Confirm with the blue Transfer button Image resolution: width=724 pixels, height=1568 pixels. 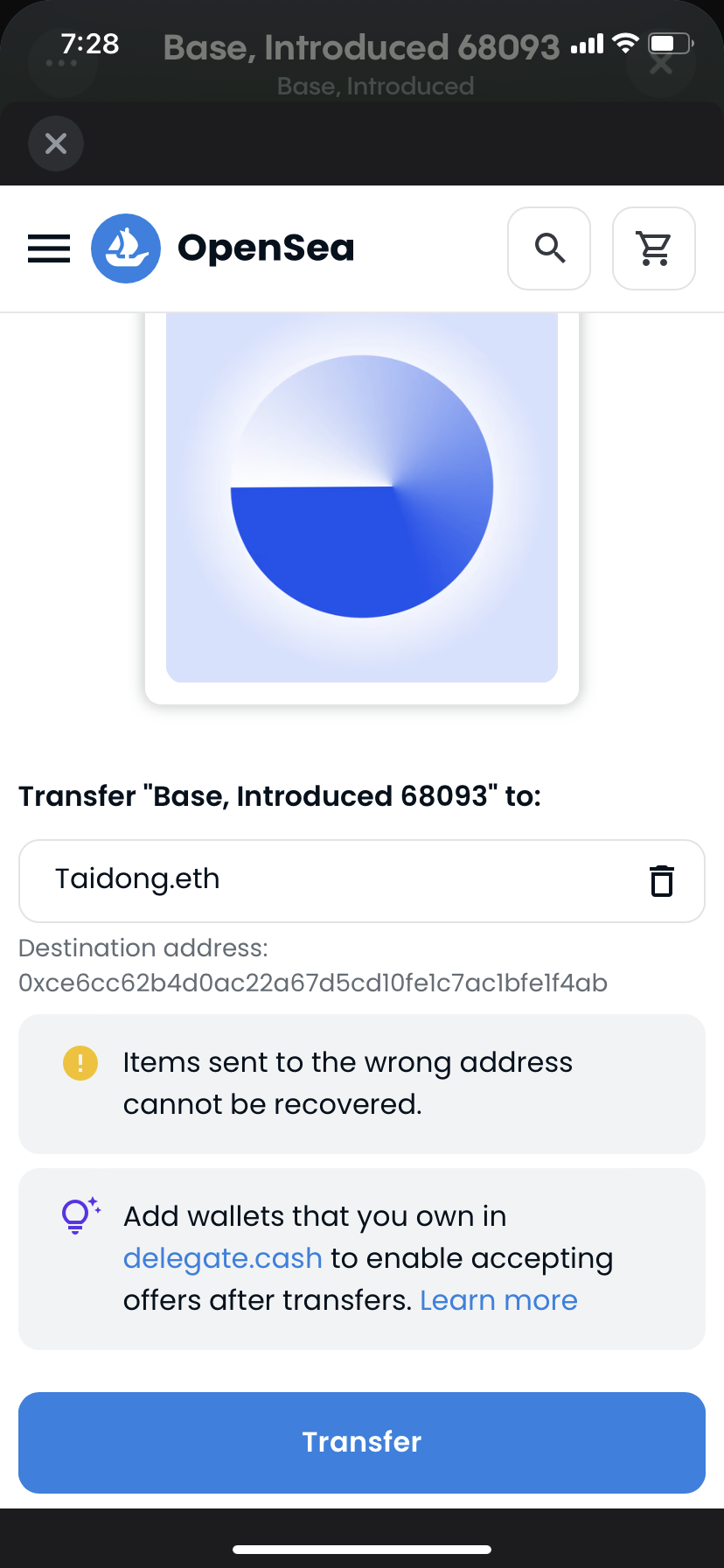point(362,1442)
